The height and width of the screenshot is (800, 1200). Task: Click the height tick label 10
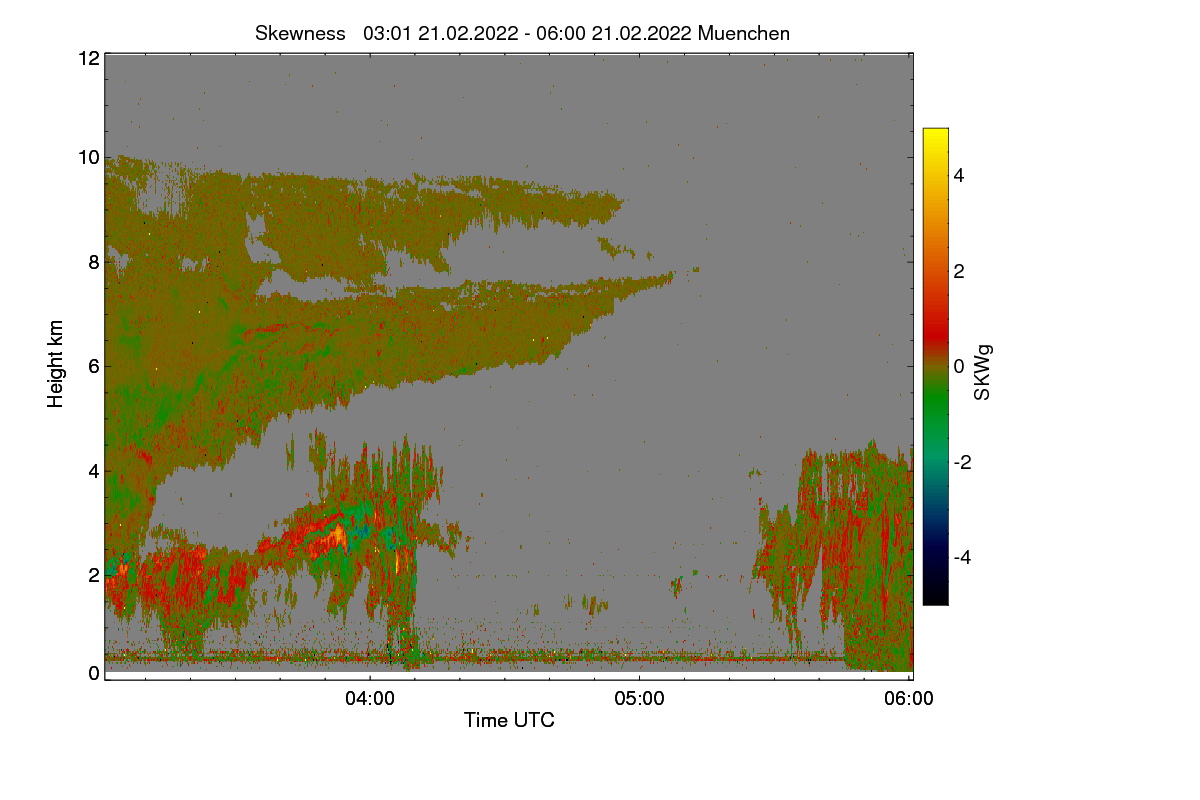(x=87, y=157)
